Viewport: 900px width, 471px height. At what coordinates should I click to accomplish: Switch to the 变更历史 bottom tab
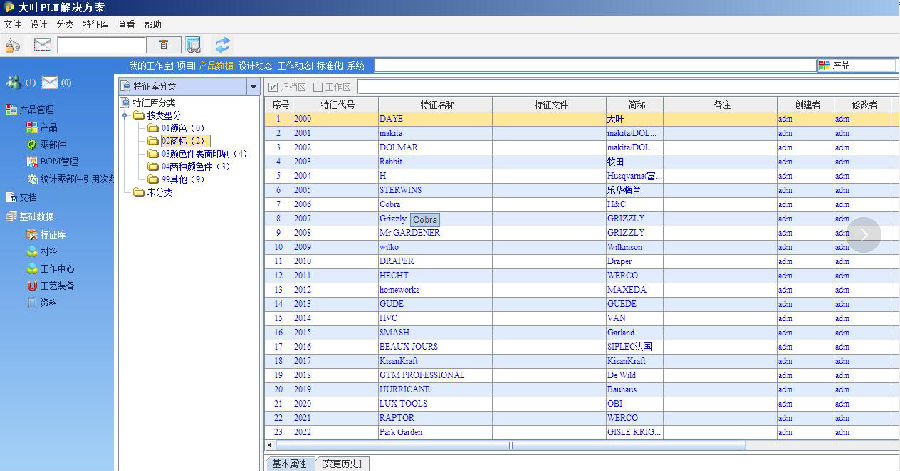pos(341,463)
